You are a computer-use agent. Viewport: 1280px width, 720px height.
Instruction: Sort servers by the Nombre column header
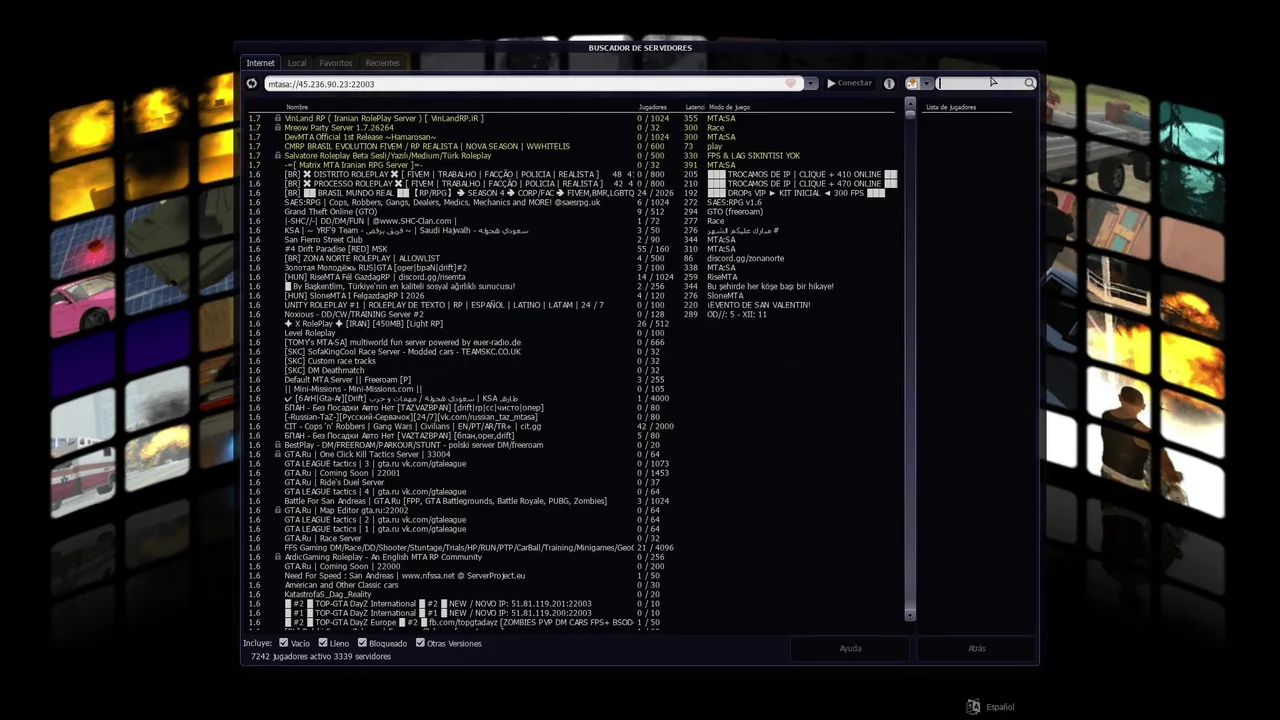tap(297, 107)
